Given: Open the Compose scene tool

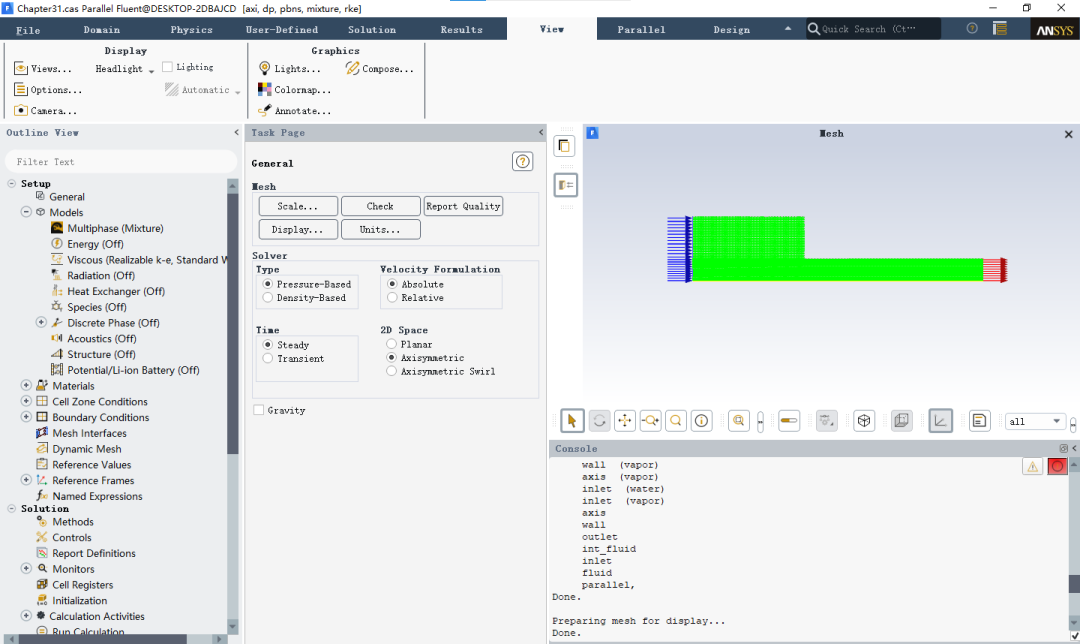Looking at the screenshot, I should click(x=380, y=68).
